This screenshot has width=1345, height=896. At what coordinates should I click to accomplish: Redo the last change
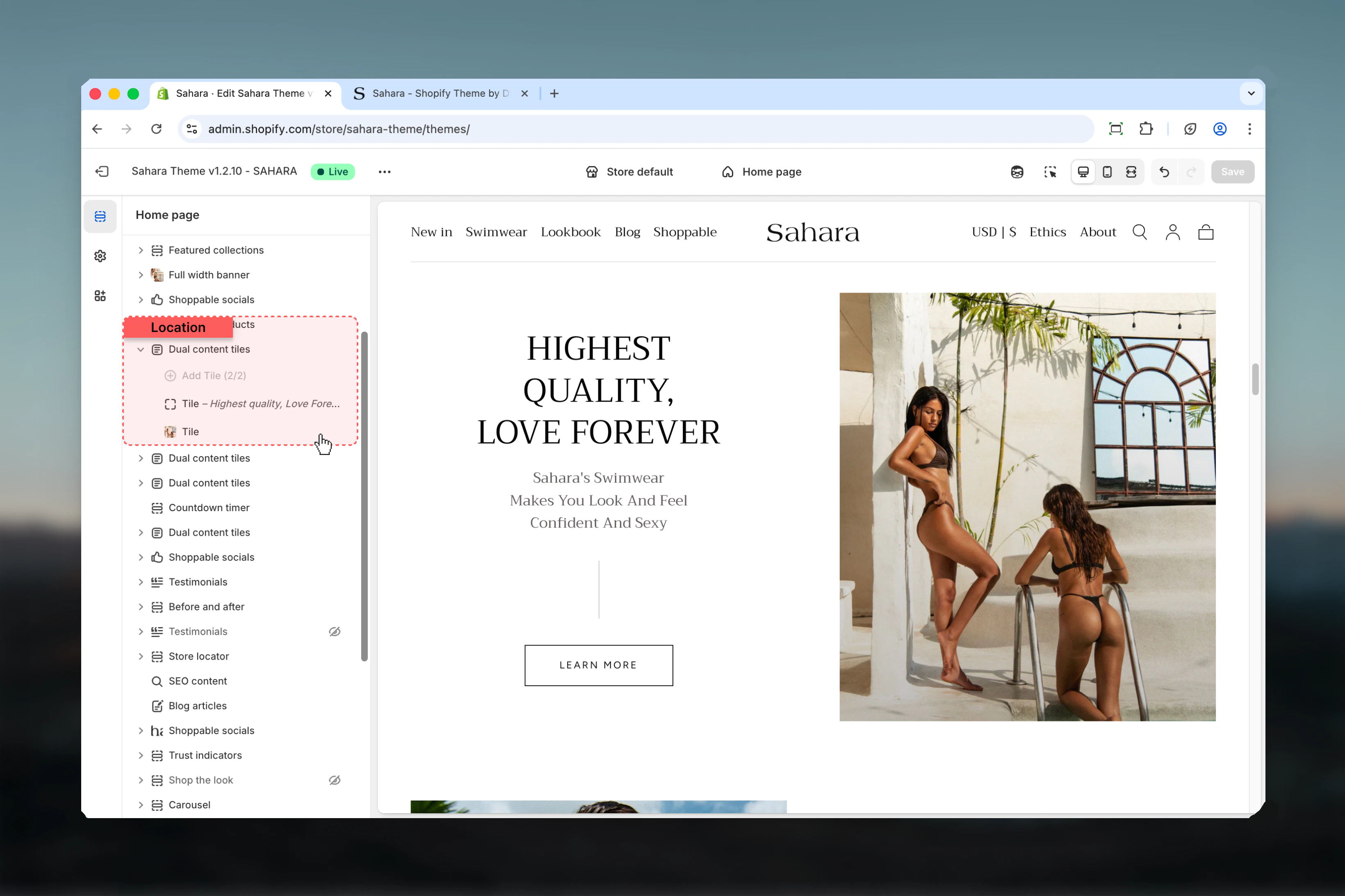click(x=1191, y=172)
